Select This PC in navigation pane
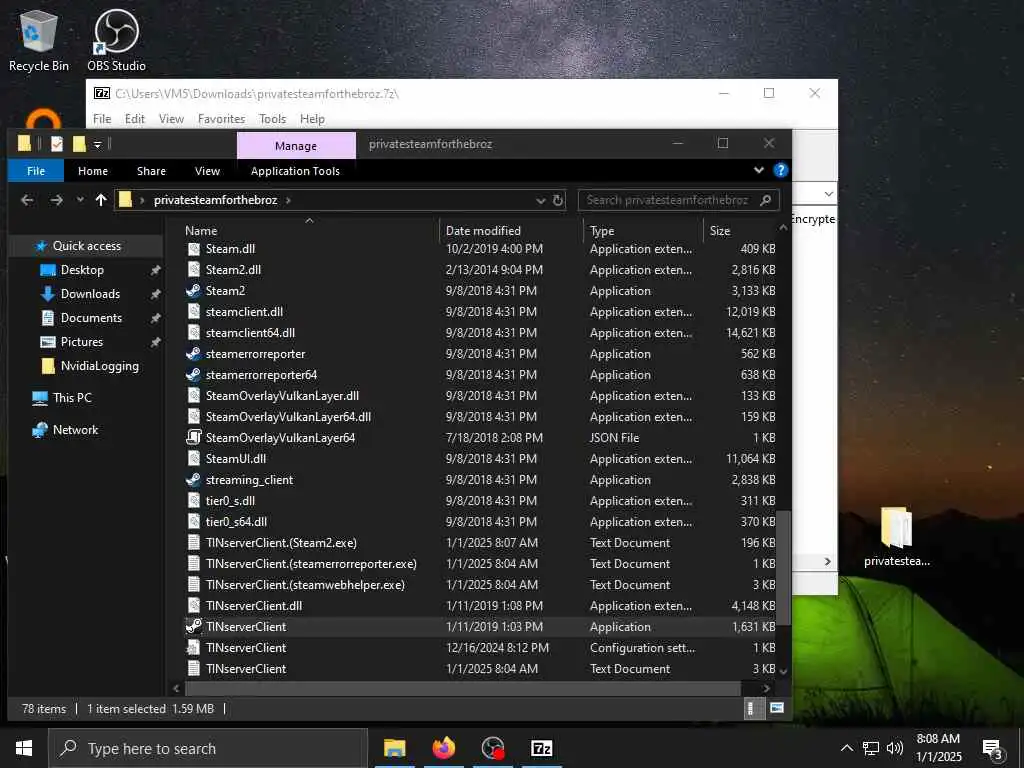Viewport: 1024px width, 768px height. 72,398
